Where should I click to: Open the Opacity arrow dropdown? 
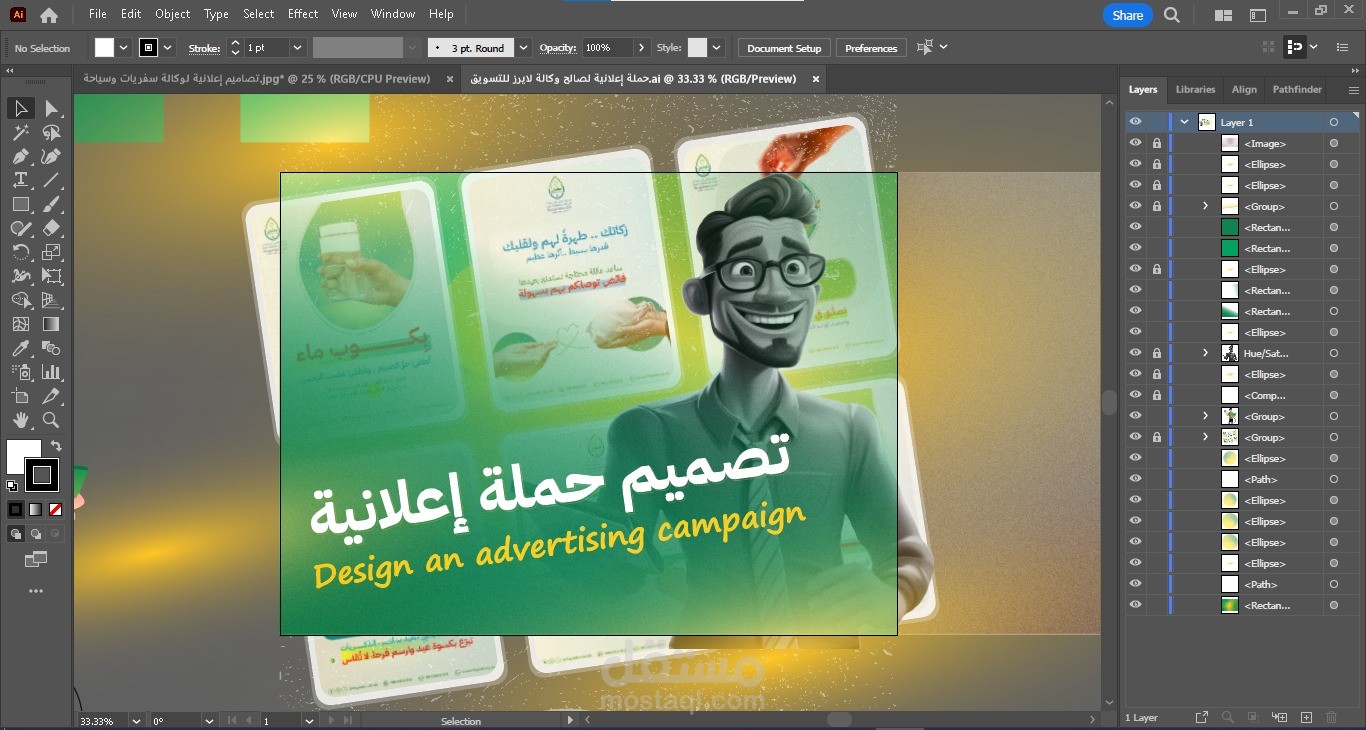point(640,48)
